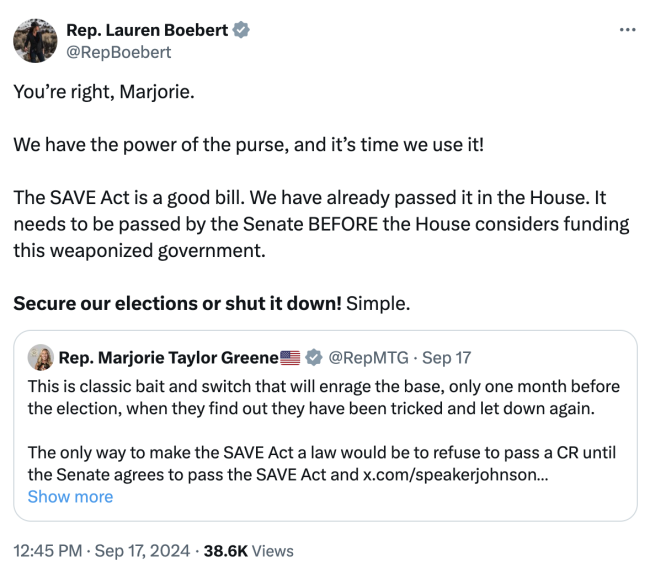650x578 pixels.
Task: Click the "The SAVE Act is a good bill" paragraph
Action: [320, 223]
